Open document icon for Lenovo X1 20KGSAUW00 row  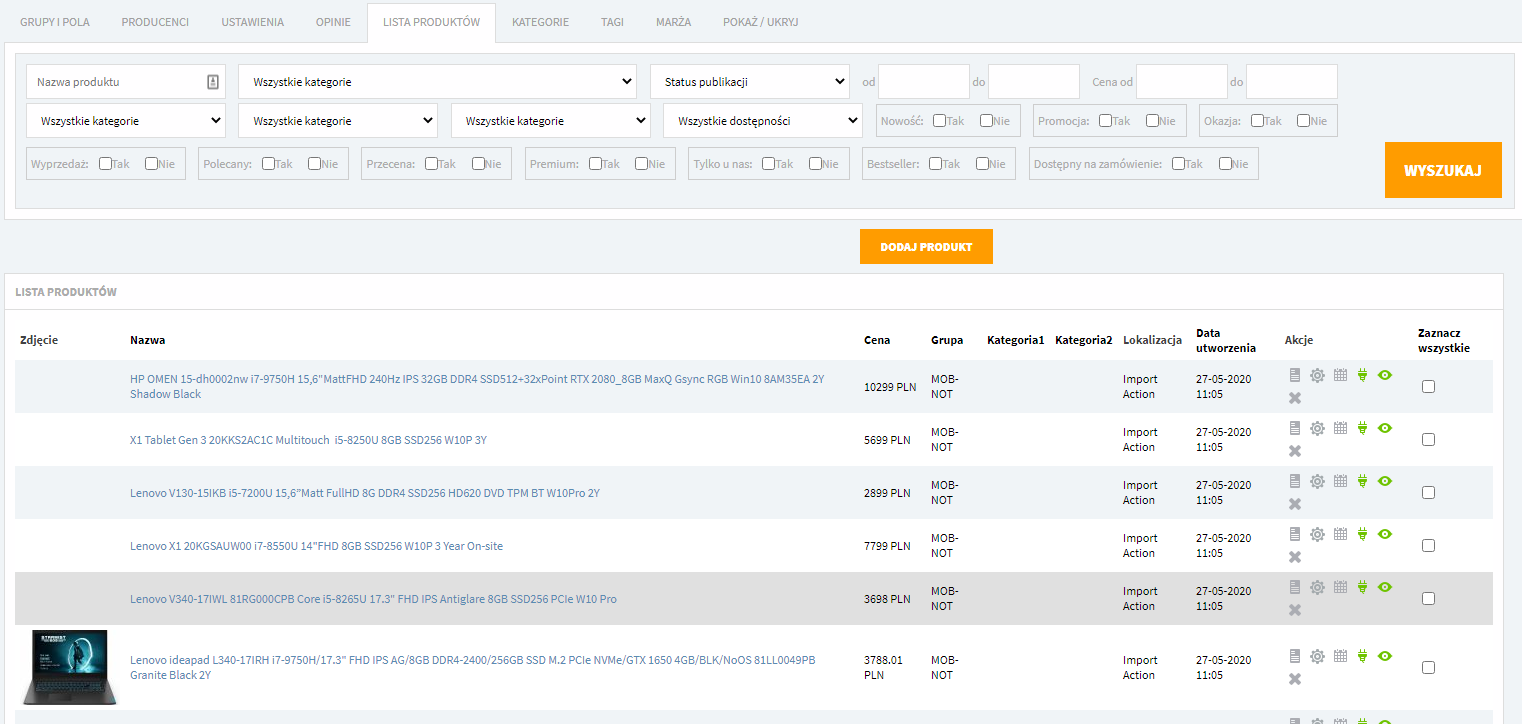coord(1295,534)
